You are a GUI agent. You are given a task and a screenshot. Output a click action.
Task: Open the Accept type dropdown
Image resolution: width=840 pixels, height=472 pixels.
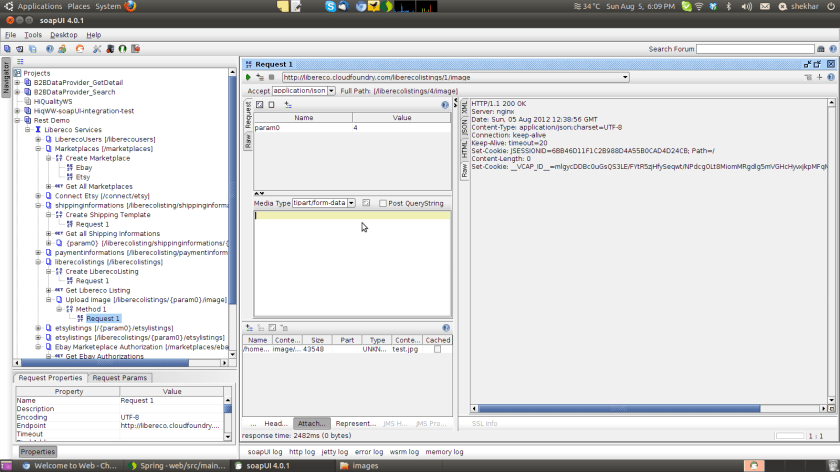click(x=332, y=91)
